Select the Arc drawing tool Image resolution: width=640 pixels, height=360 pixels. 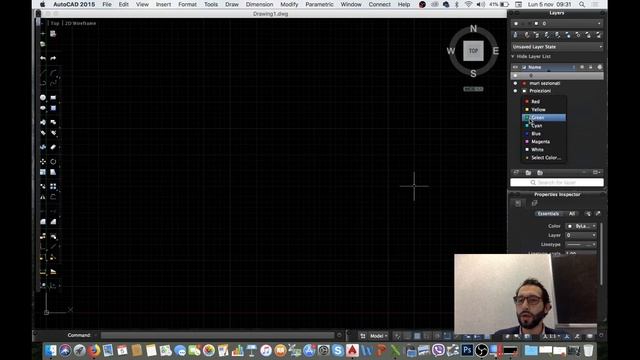pos(53,73)
